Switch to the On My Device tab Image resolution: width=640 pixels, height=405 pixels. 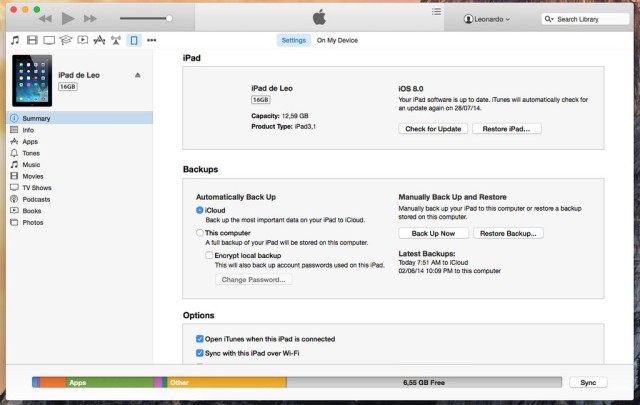337,40
